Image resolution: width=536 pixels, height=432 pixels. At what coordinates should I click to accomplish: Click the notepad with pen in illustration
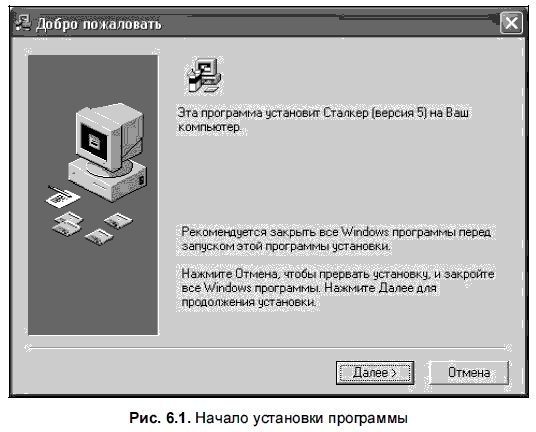62,195
